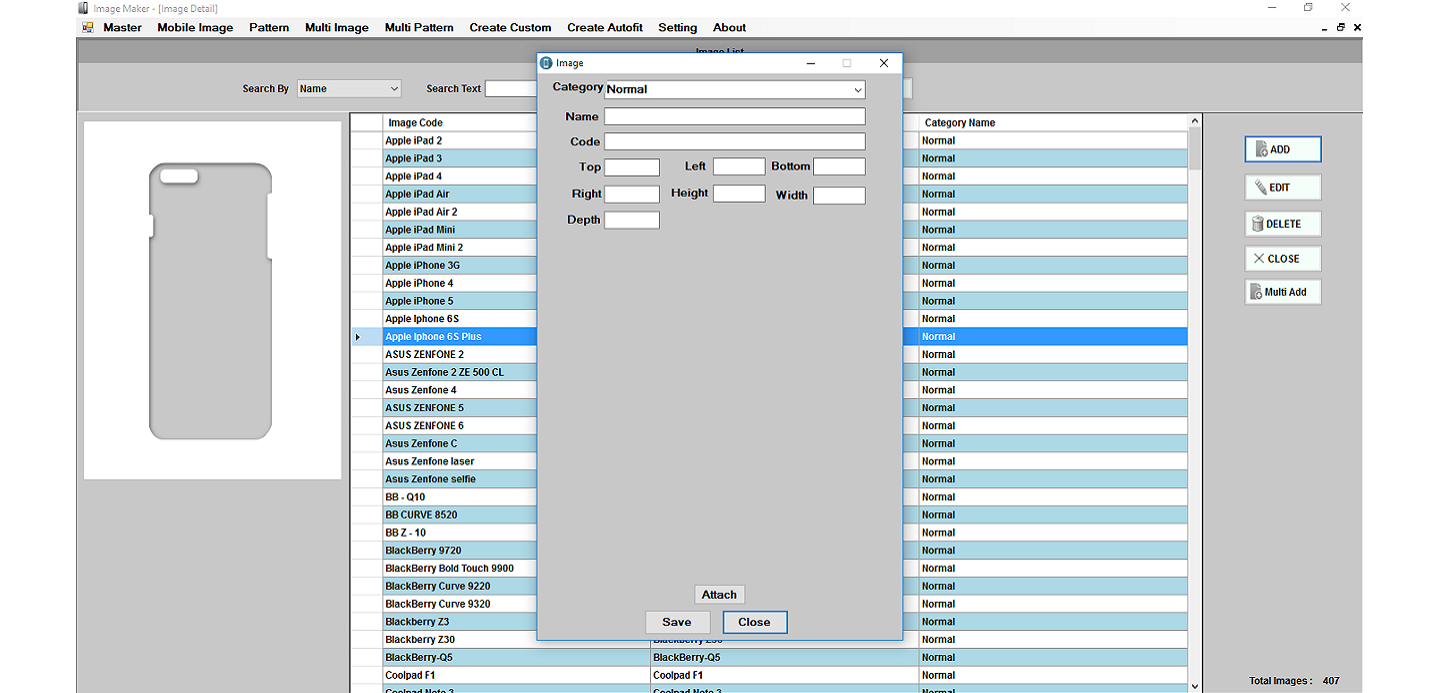Viewport: 1441px width, 693px height.
Task: Open the Master menu
Action: coord(122,27)
